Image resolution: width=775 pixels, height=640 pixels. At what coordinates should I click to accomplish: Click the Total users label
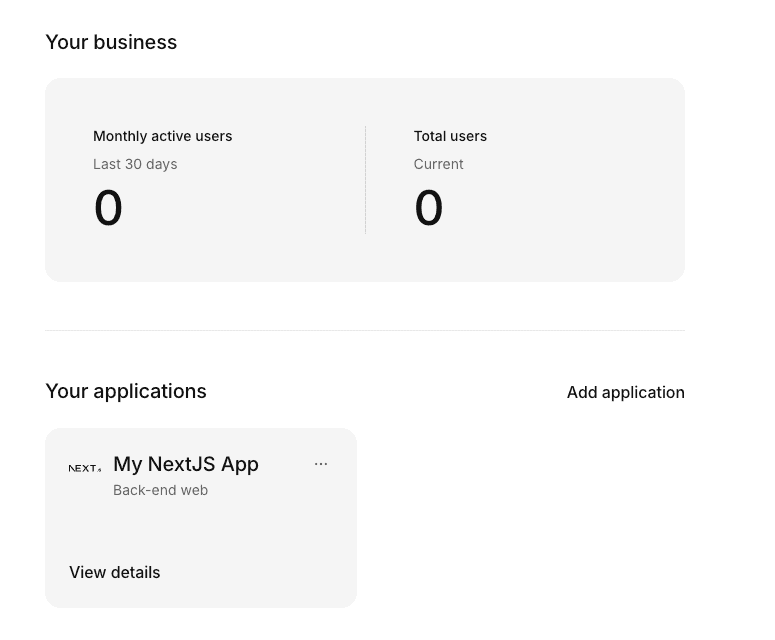(450, 136)
